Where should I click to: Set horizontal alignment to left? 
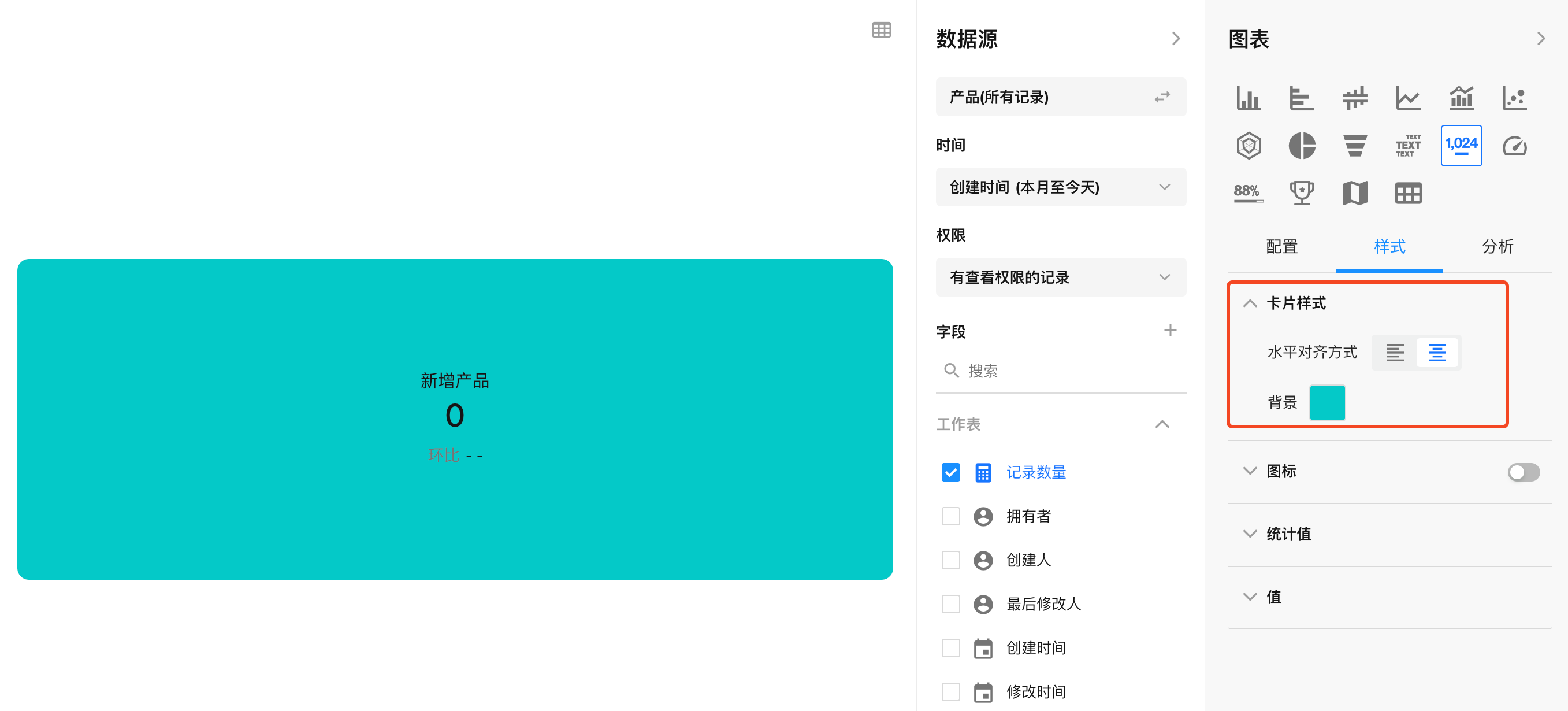click(1395, 352)
